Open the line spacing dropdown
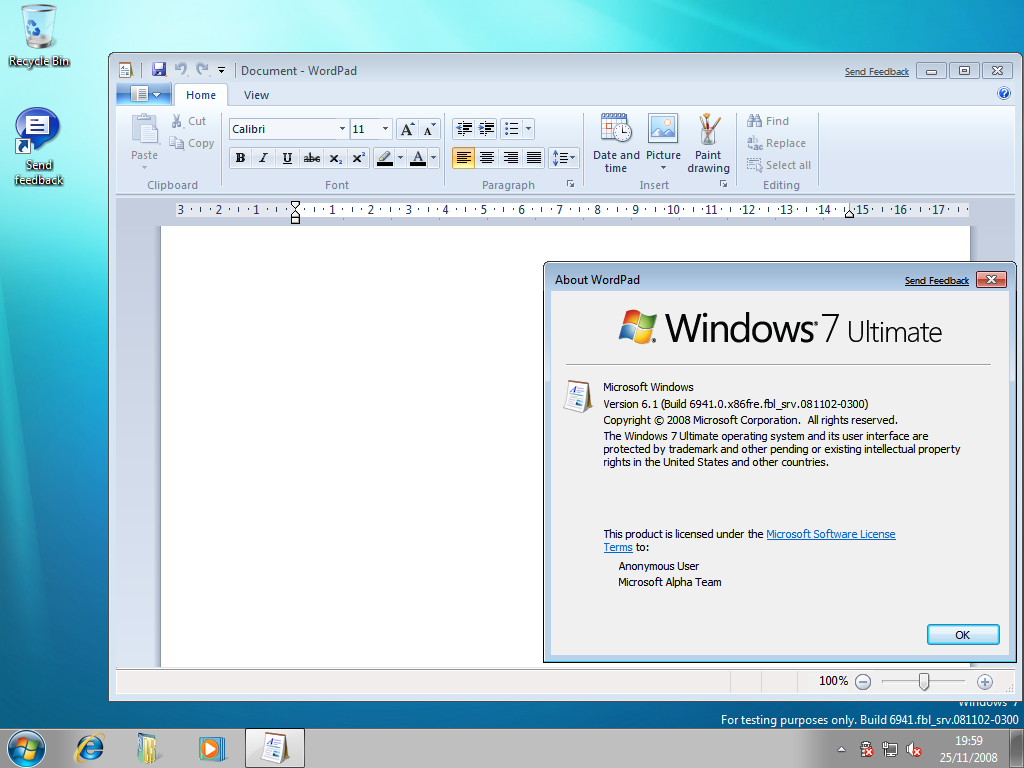The width and height of the screenshot is (1024, 768). click(x=564, y=157)
